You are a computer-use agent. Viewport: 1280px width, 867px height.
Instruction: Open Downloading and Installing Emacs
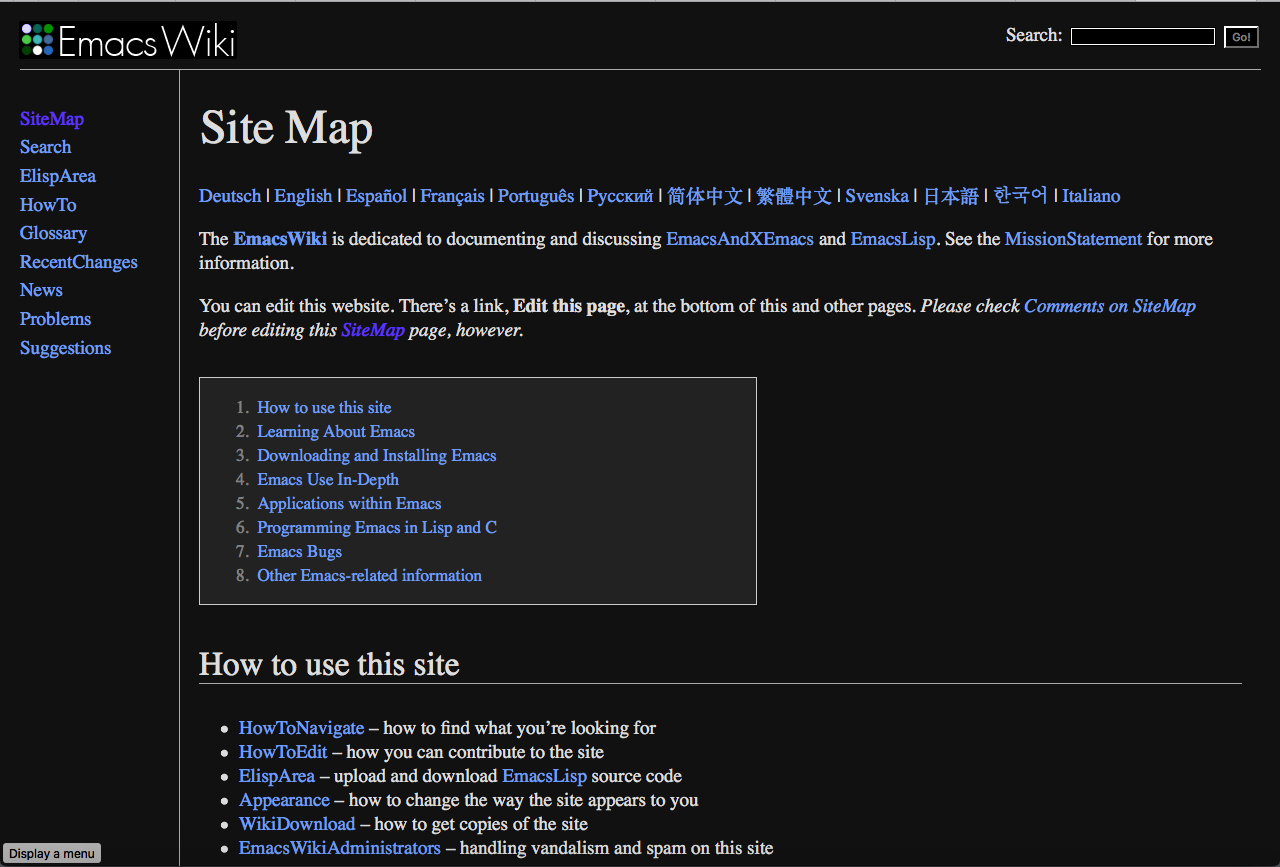click(377, 455)
